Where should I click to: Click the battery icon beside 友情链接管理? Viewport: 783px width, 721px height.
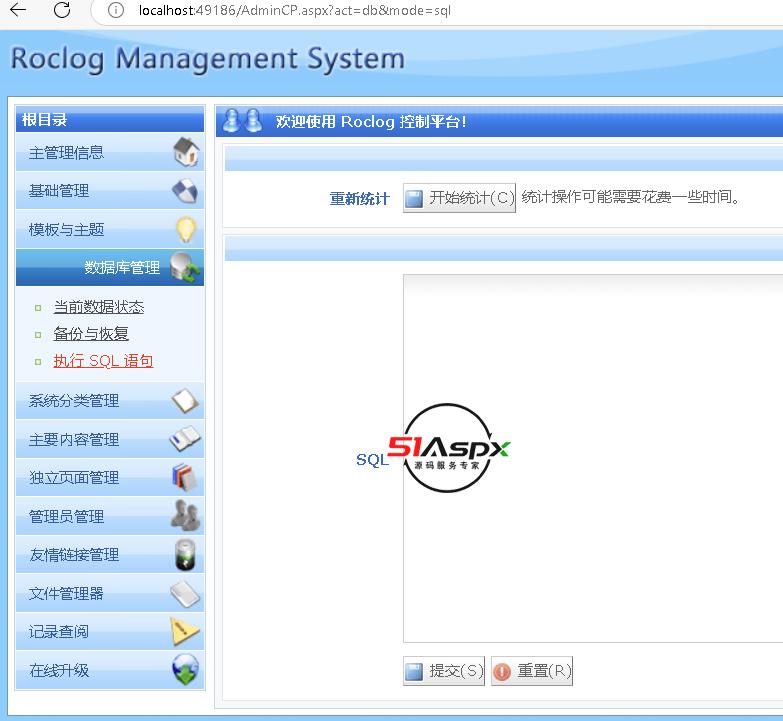pyautogui.click(x=186, y=555)
